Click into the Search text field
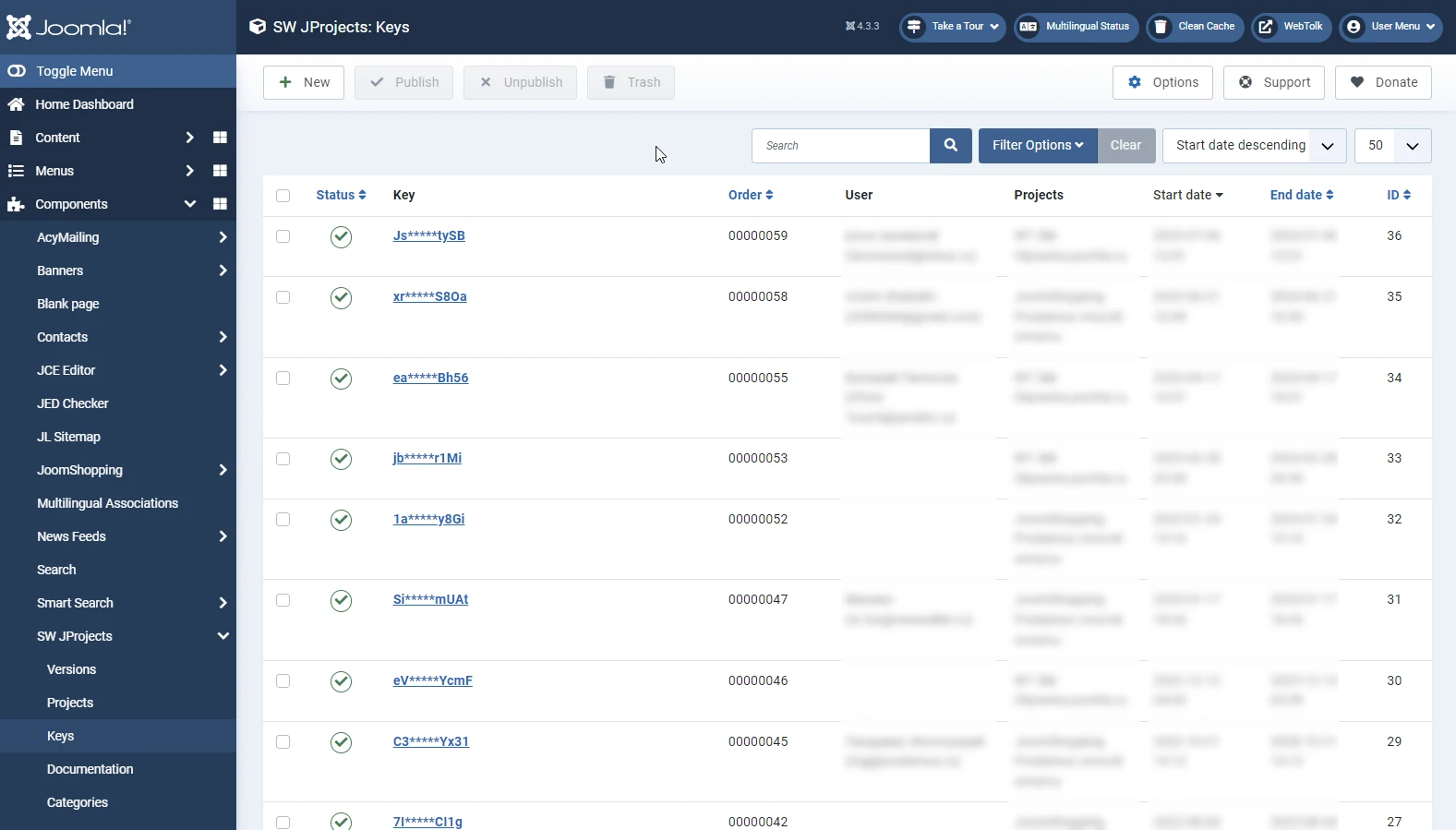This screenshot has width=1456, height=830. pos(840,146)
